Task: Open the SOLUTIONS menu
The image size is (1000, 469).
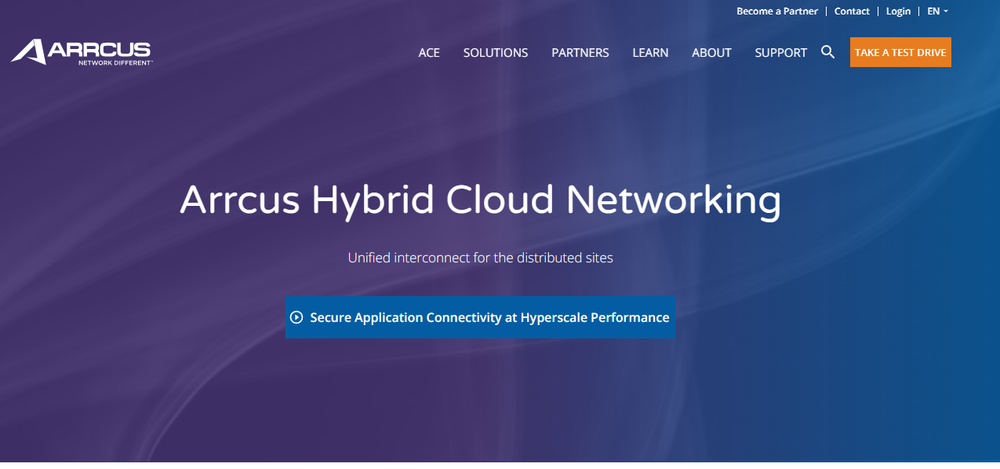Action: click(496, 53)
